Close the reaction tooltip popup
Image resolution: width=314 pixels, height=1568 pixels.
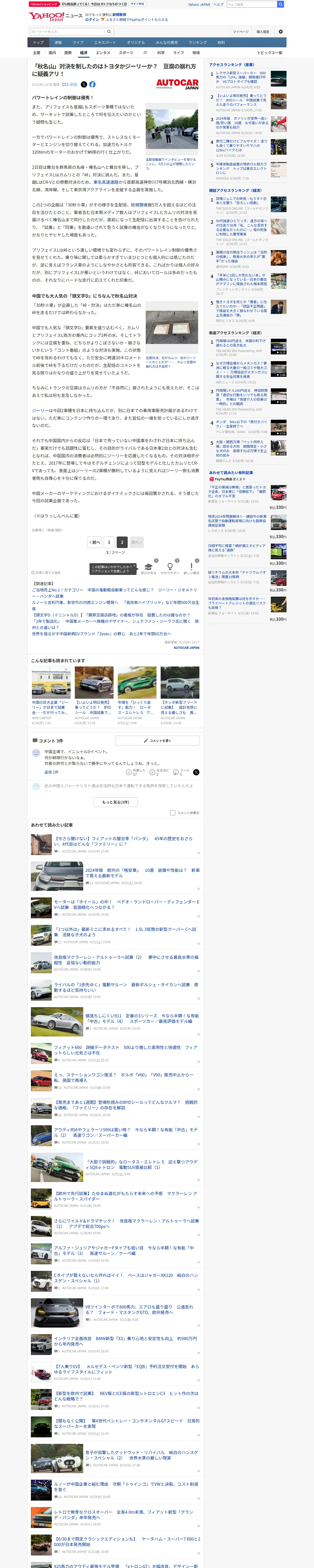(134, 566)
